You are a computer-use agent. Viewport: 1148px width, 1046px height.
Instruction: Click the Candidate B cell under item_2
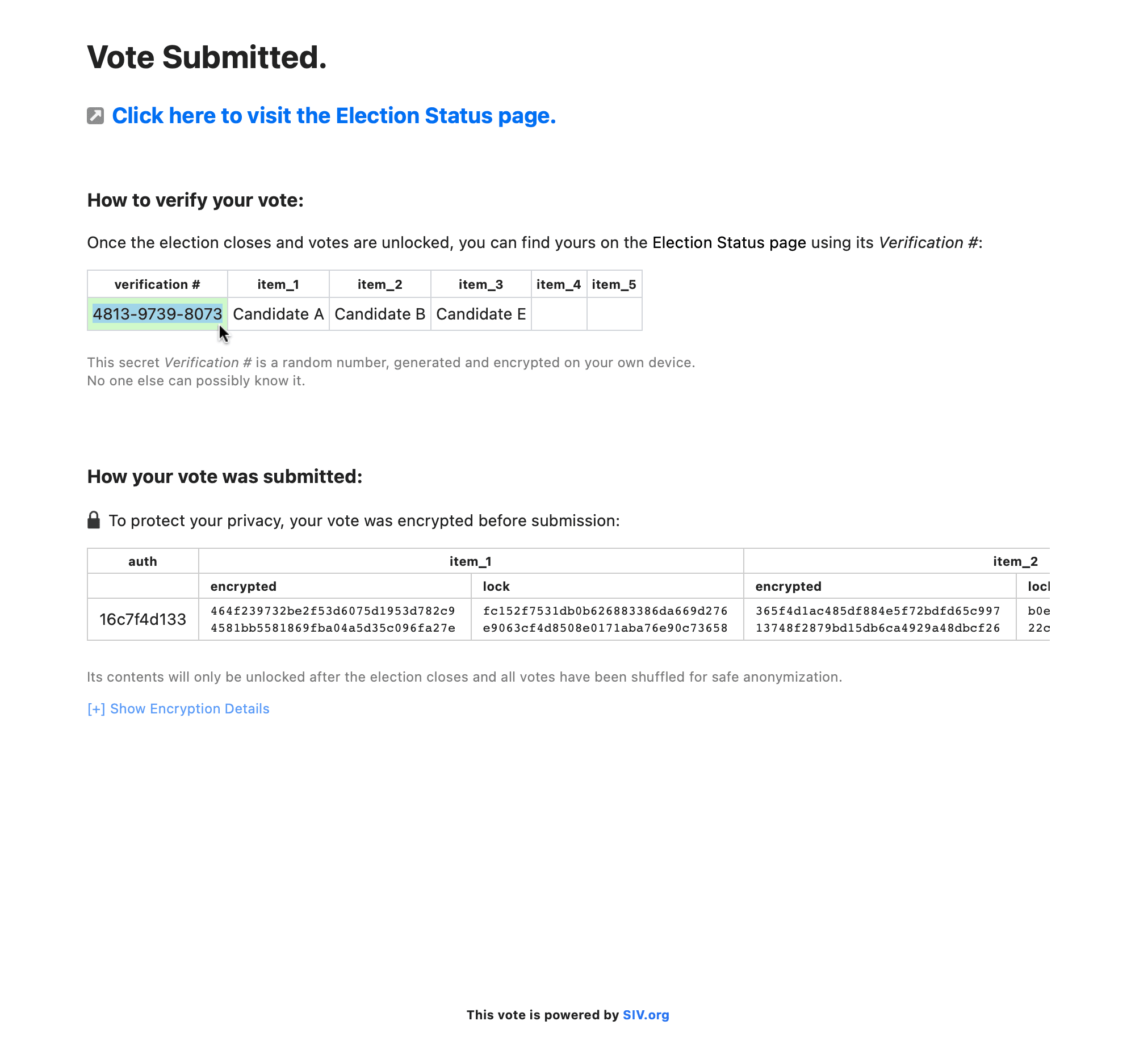379,313
